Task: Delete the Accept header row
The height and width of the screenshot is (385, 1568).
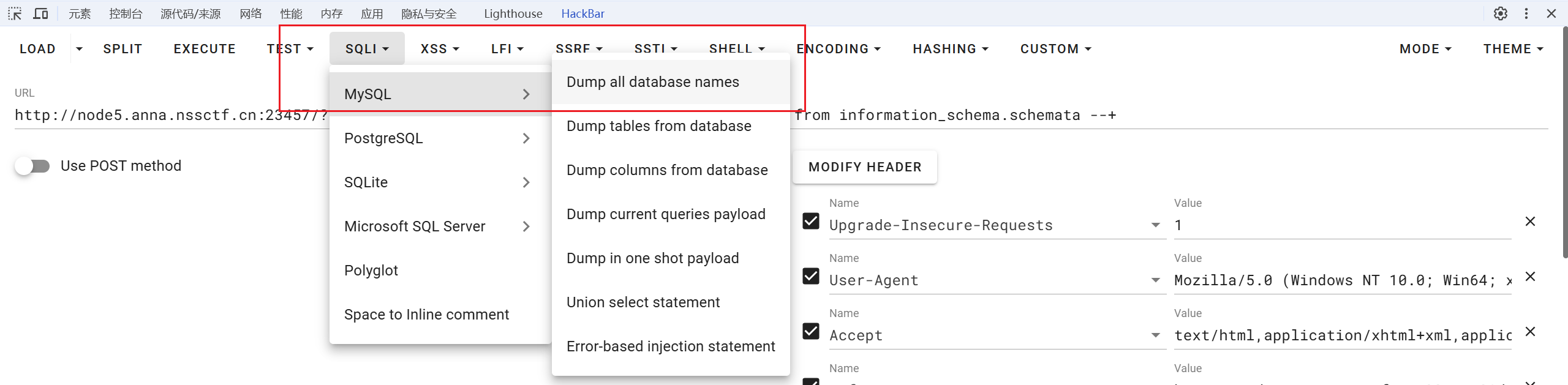Action: [x=1530, y=332]
